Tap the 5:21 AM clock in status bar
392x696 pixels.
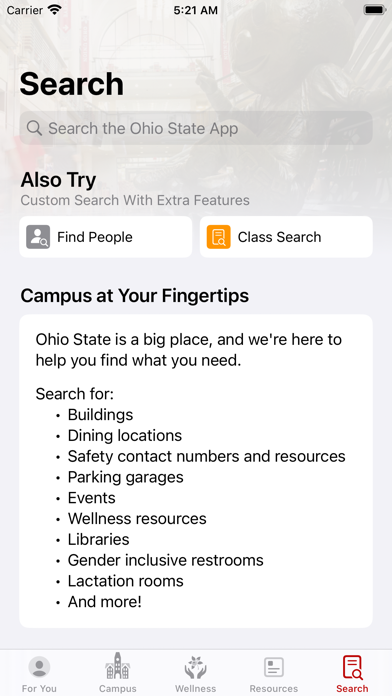pyautogui.click(x=196, y=10)
